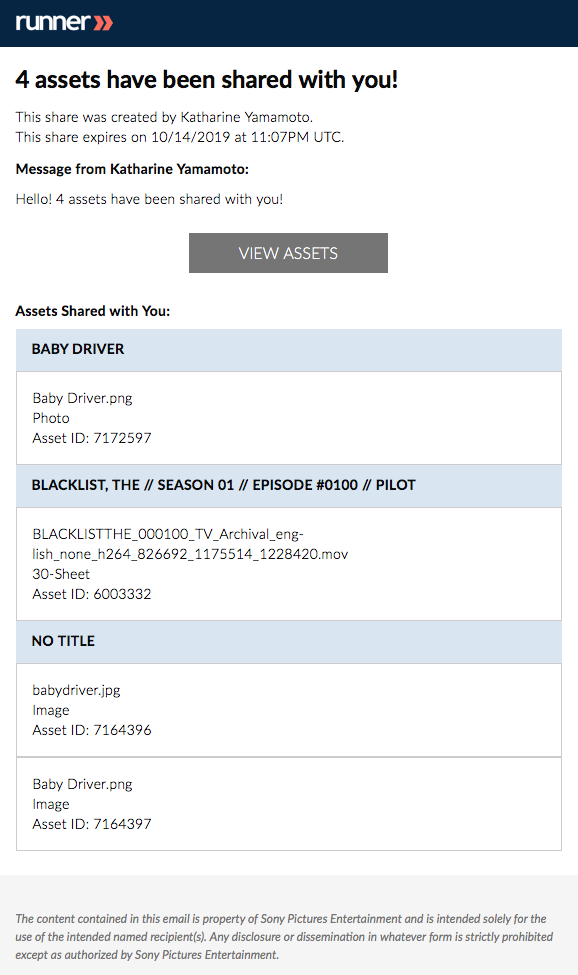578x975 pixels.
Task: Click the red double-chevron logo mark
Action: [103, 23]
